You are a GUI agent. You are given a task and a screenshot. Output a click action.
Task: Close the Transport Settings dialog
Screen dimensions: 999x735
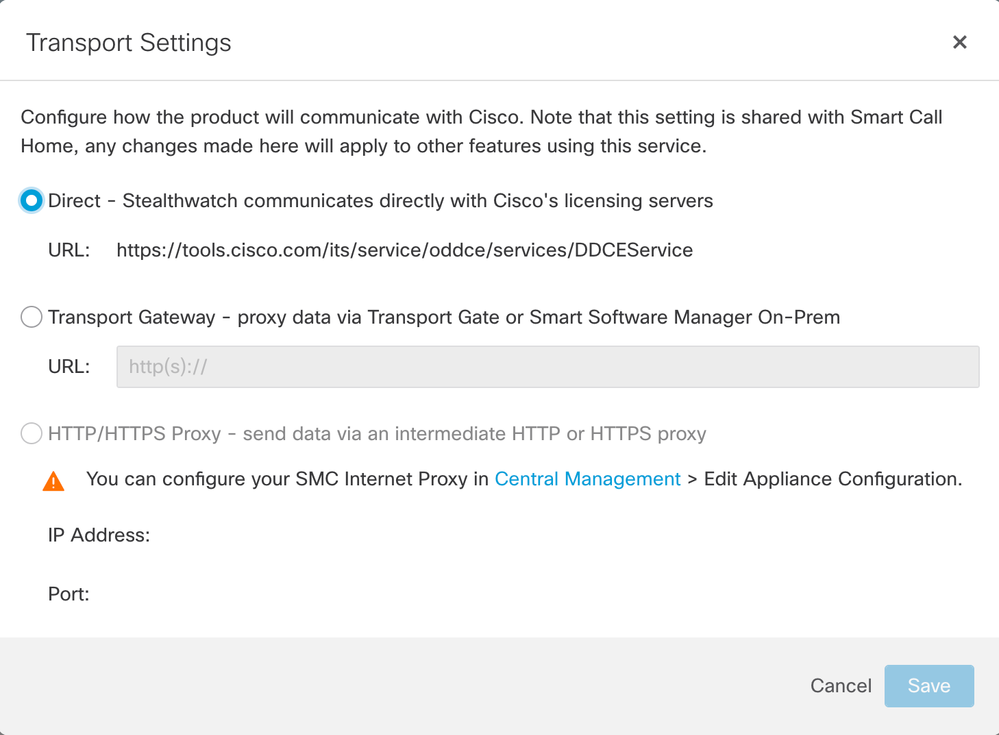959,42
